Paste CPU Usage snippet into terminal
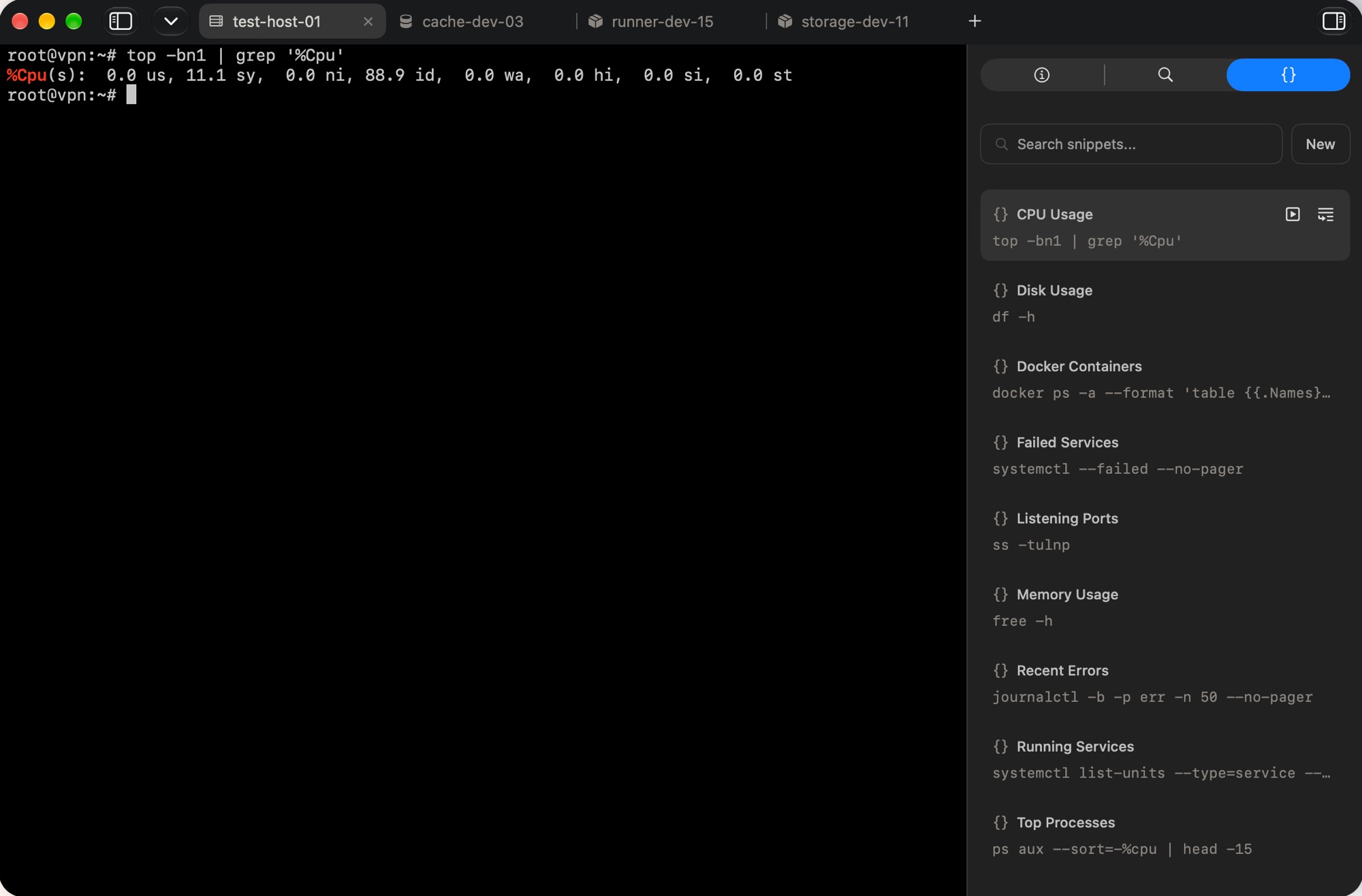This screenshot has height=896, width=1362. point(1325,214)
